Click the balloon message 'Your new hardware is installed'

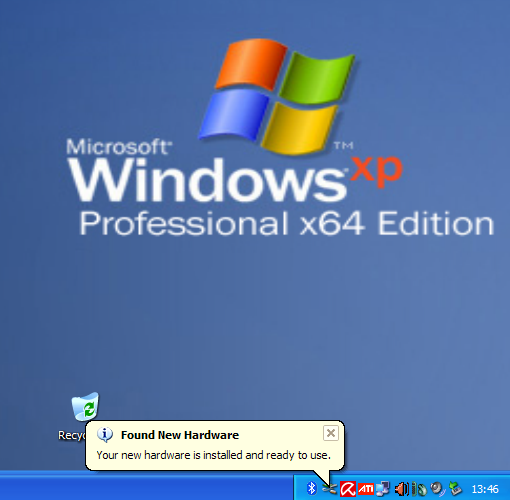click(x=213, y=455)
